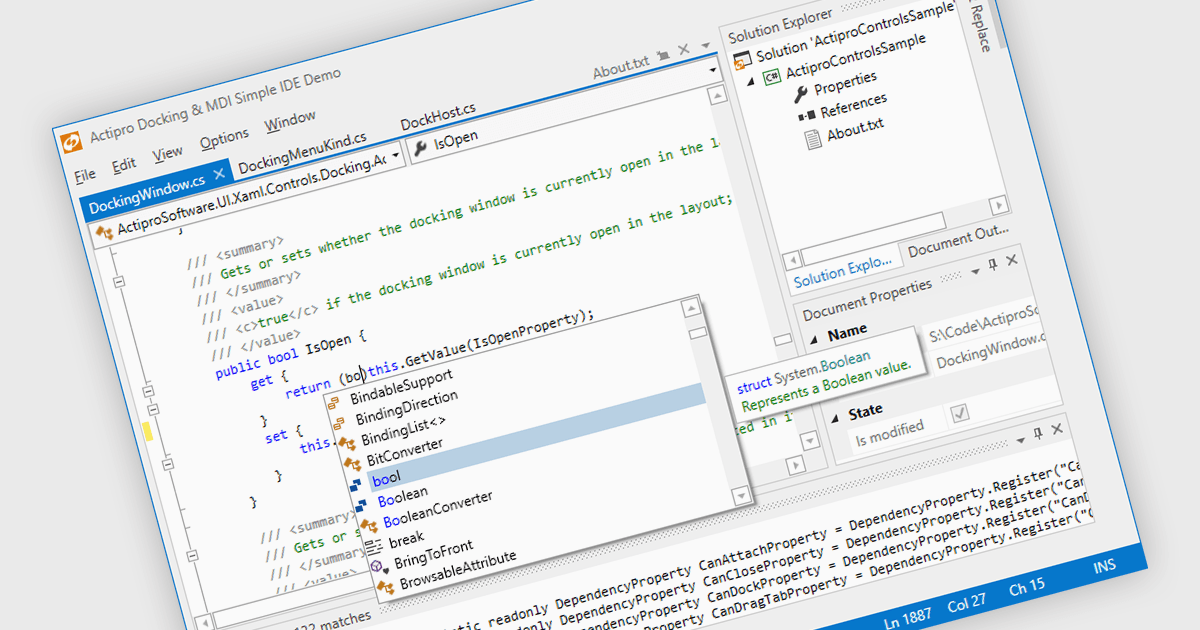Screen dimensions: 1200x630
Task: Collapse the summary comment outlining node
Action: (118, 283)
